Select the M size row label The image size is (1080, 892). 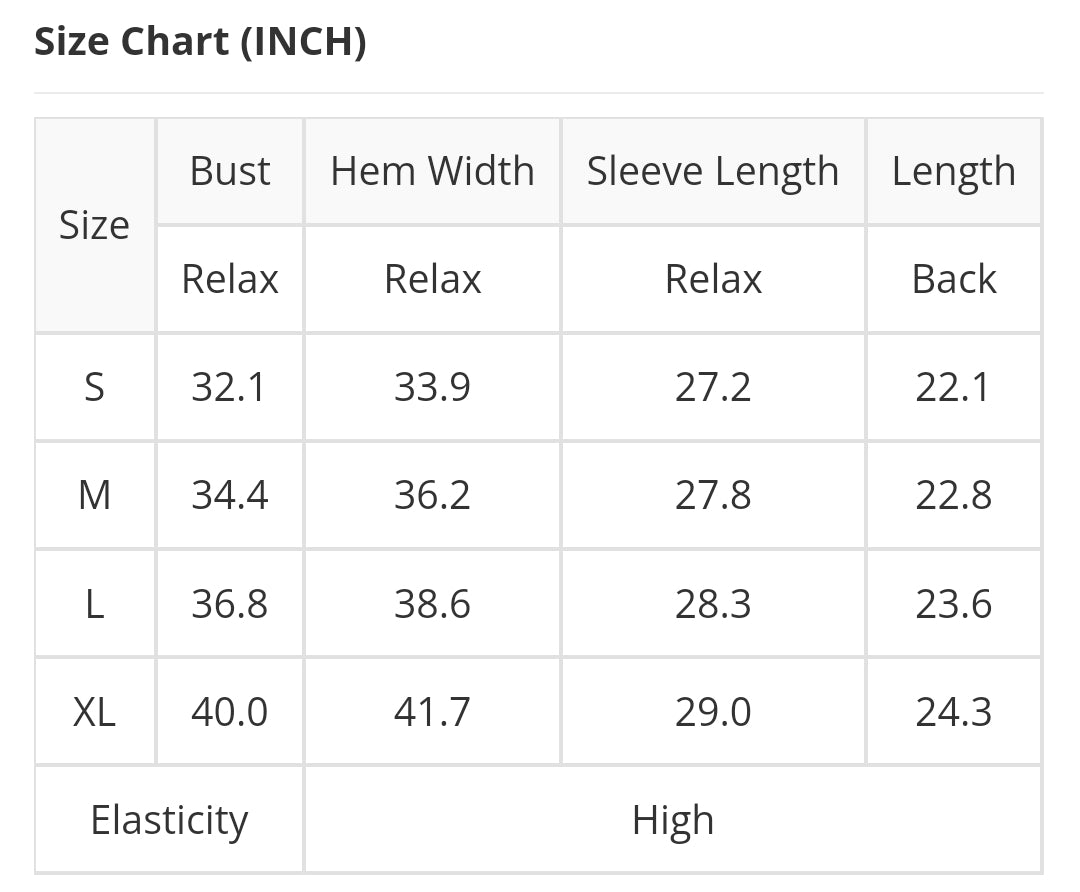coord(95,495)
